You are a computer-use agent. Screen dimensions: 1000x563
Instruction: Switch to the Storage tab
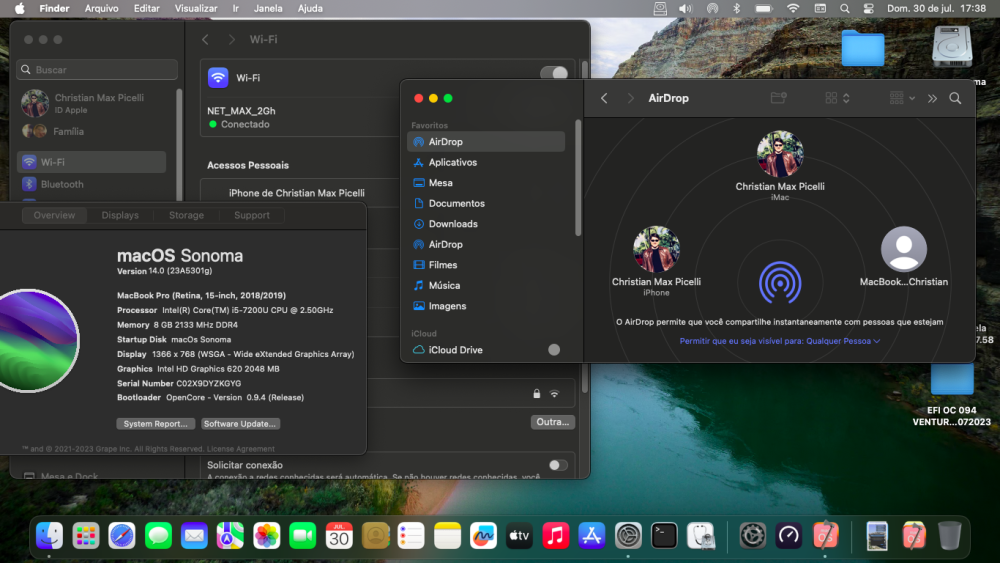click(x=186, y=216)
